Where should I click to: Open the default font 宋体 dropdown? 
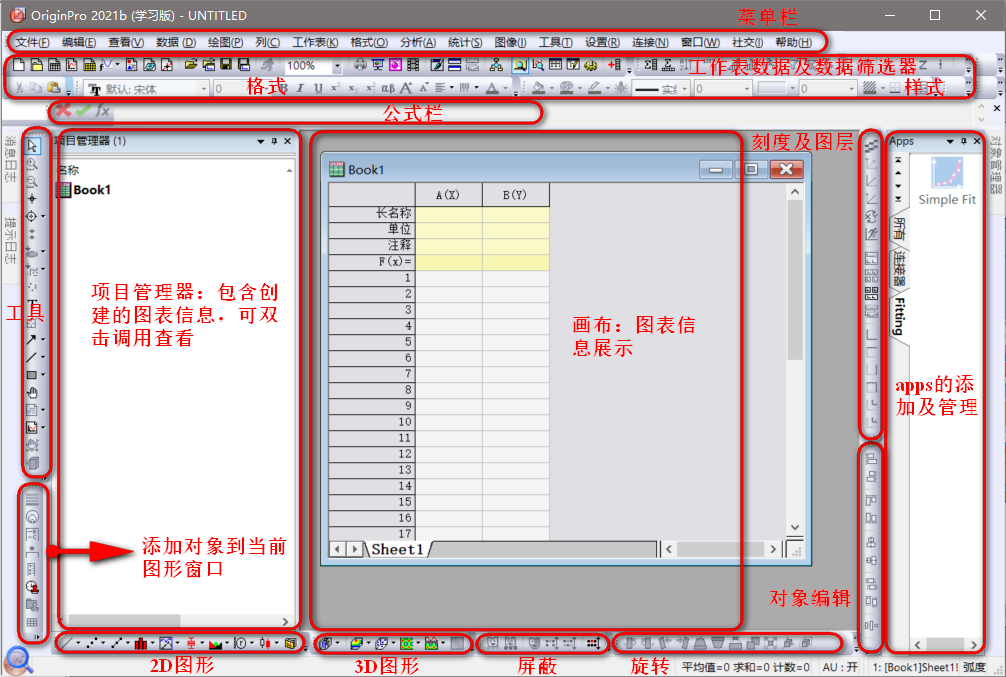(x=204, y=89)
